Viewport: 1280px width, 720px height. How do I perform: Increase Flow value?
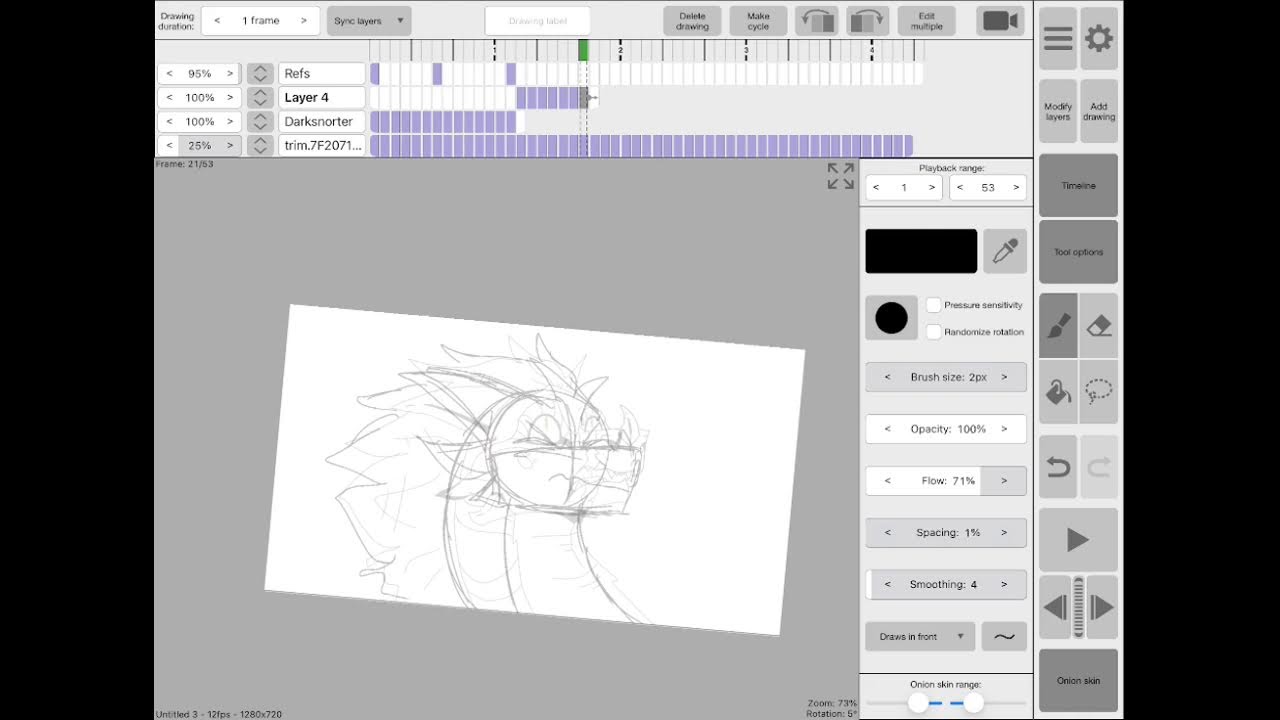coord(1004,481)
